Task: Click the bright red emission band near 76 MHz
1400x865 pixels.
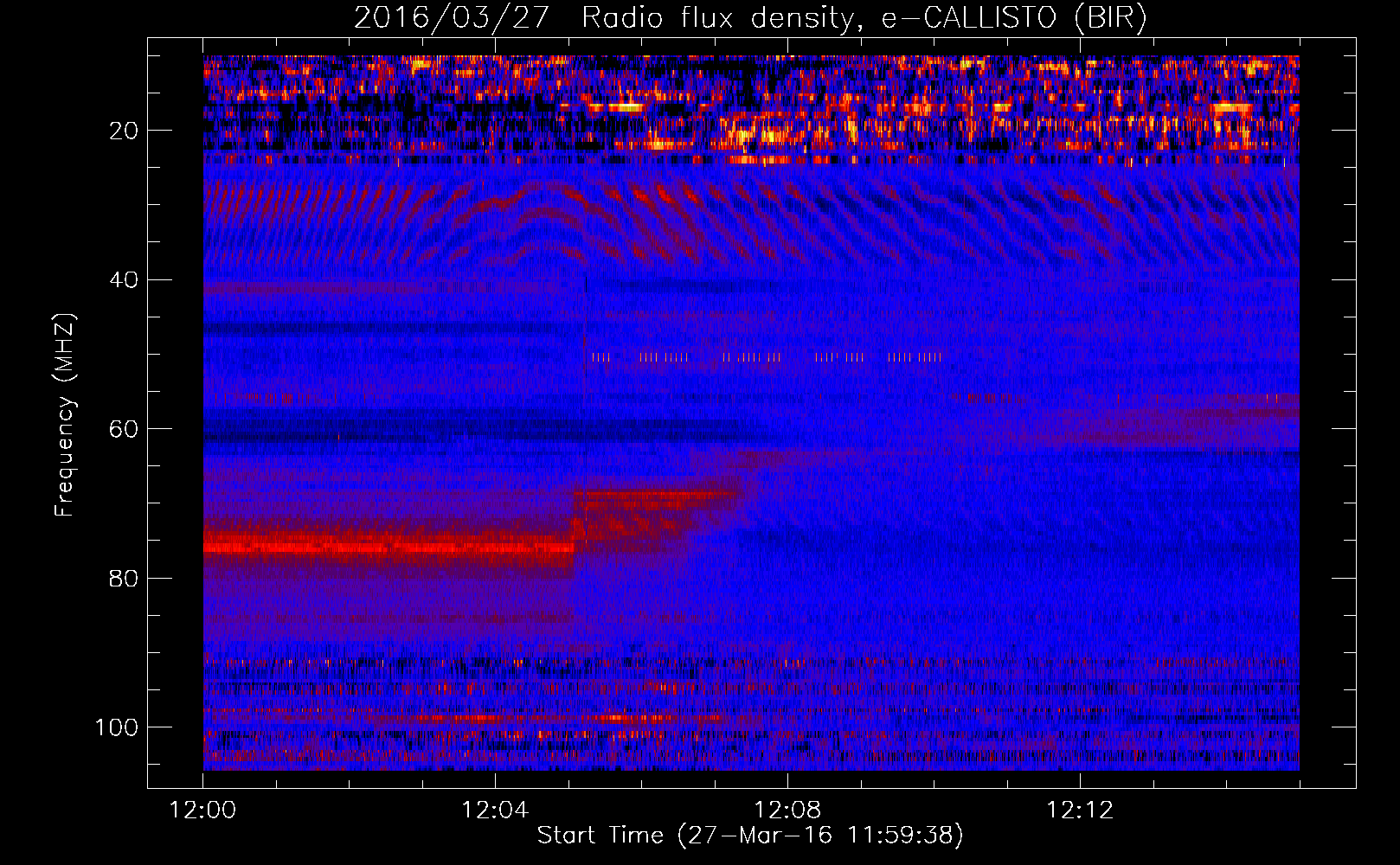Action: [389, 546]
